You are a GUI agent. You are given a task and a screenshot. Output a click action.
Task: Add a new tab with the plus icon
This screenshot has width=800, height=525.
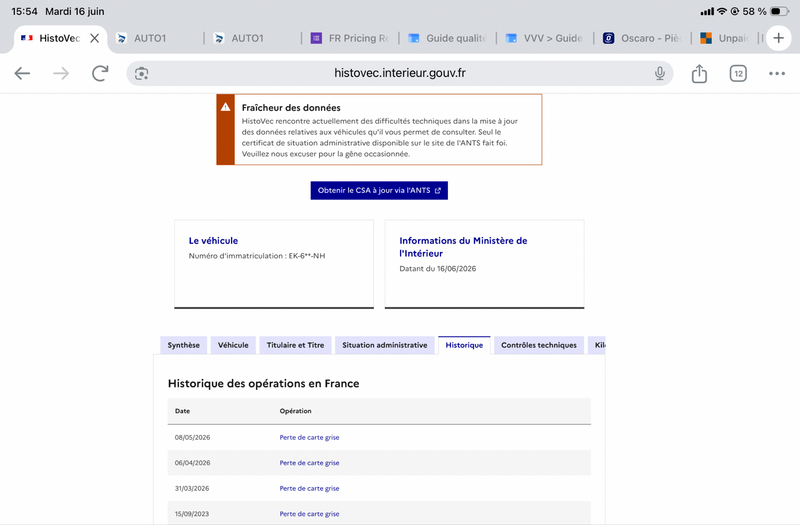pos(778,38)
